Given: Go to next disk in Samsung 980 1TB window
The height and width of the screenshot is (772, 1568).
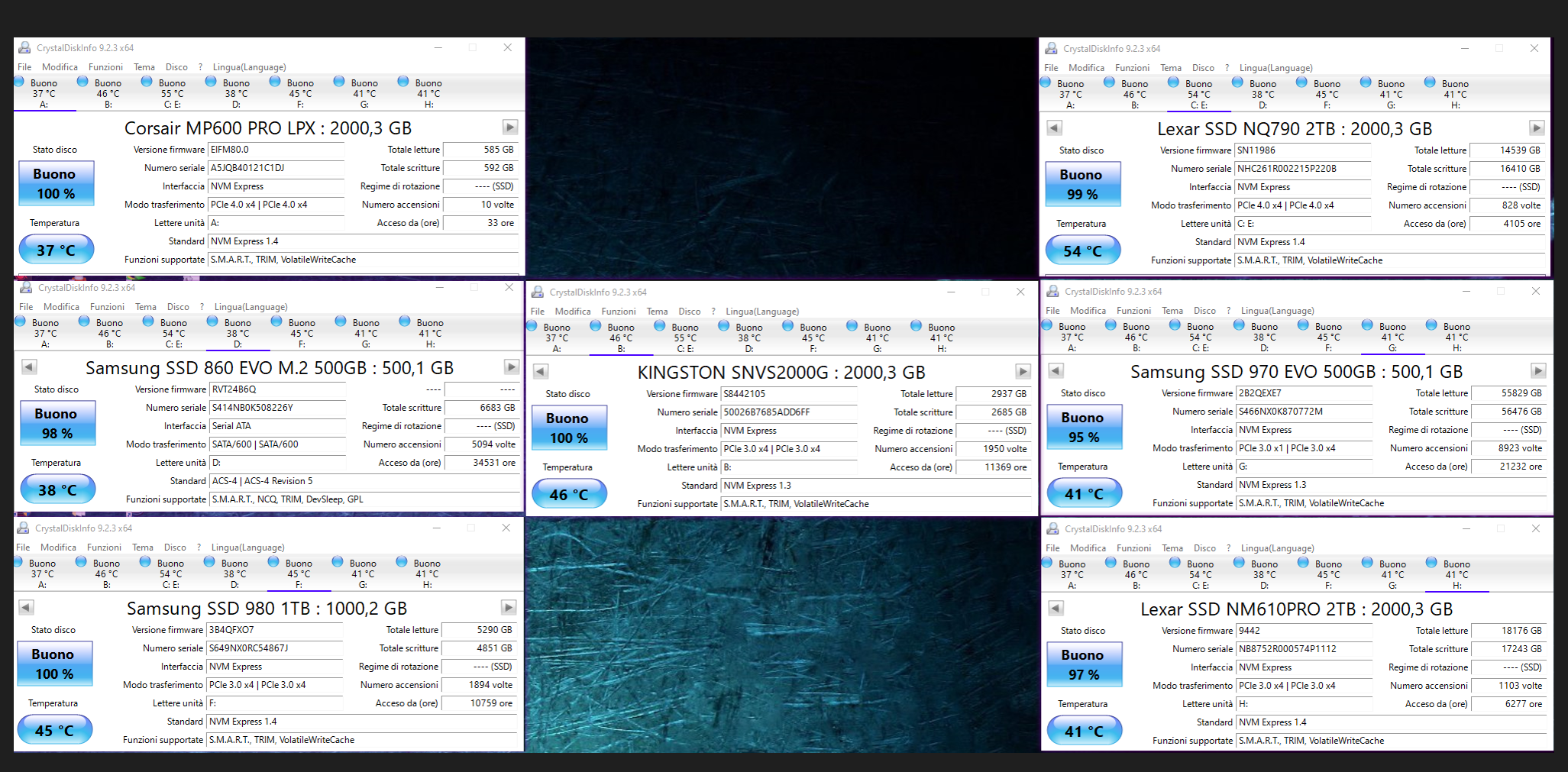Looking at the screenshot, I should click(x=509, y=607).
